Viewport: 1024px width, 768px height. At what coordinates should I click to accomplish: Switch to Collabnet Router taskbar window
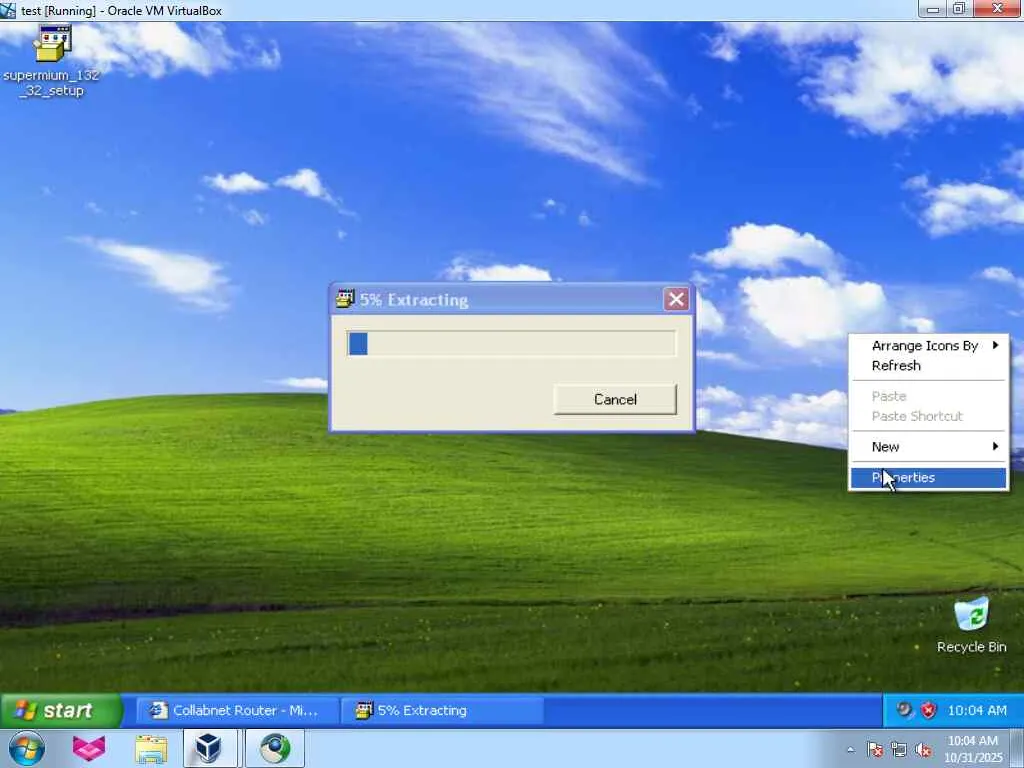238,711
